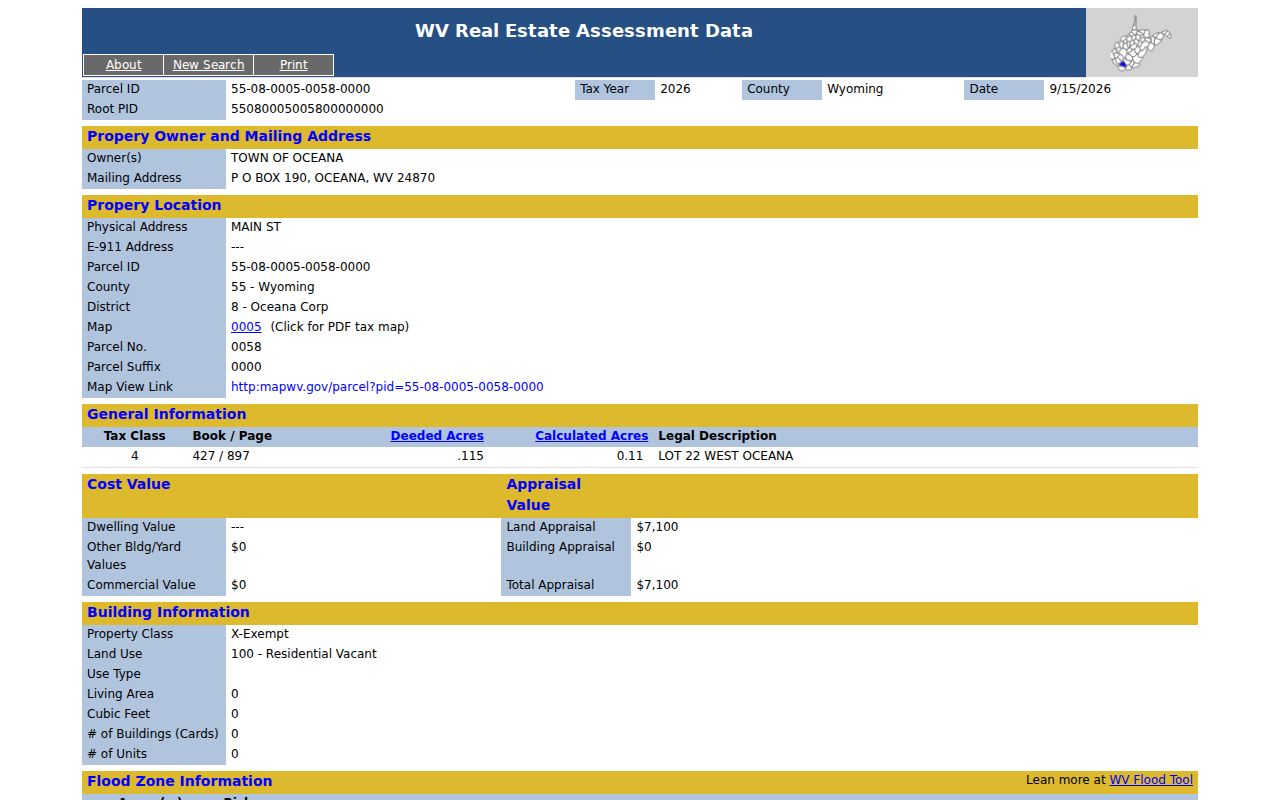1280x800 pixels.
Task: Select the Root PID number 55080005005800000000
Action: pyautogui.click(x=307, y=109)
